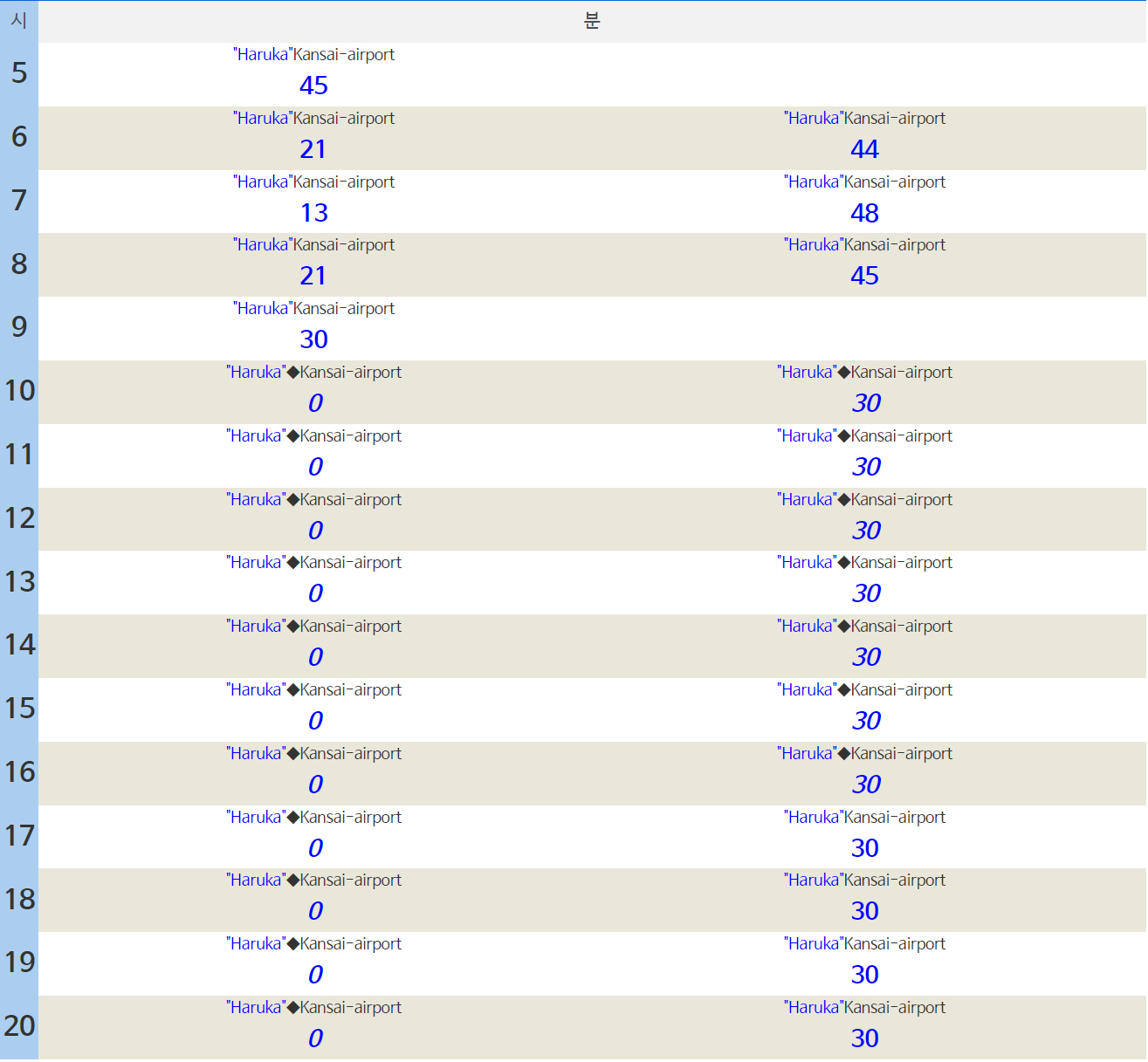Screen dimensions: 1148x1062
Task: Open the 0 minute departure in hour 18
Action: pos(315,911)
